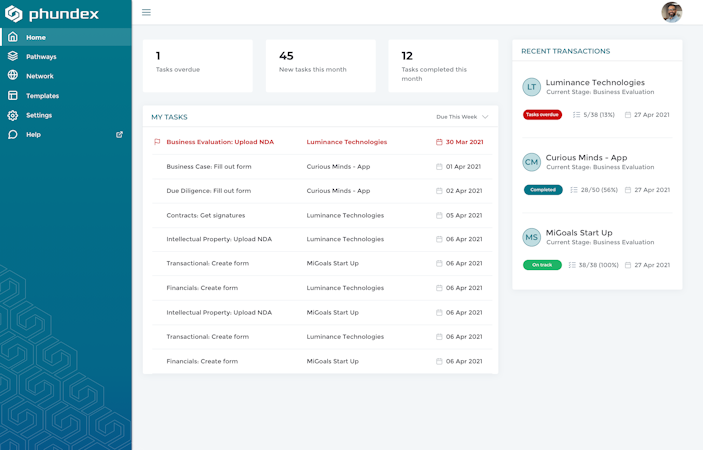Click the CM avatar circle
This screenshot has width=703, height=450.
click(531, 162)
